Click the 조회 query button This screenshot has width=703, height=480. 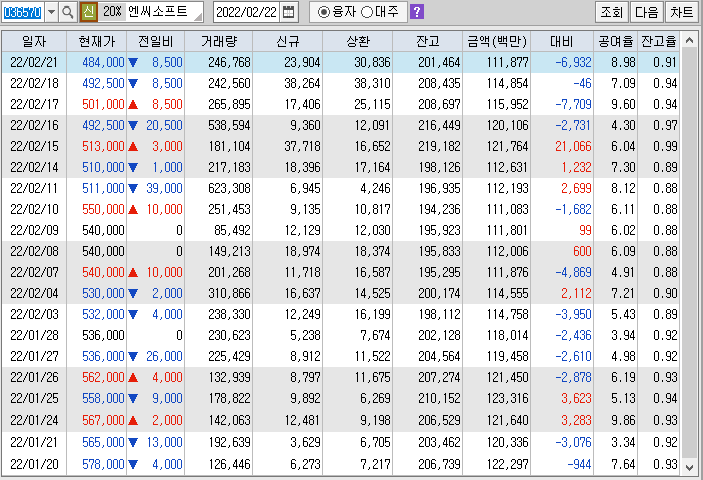pyautogui.click(x=612, y=12)
